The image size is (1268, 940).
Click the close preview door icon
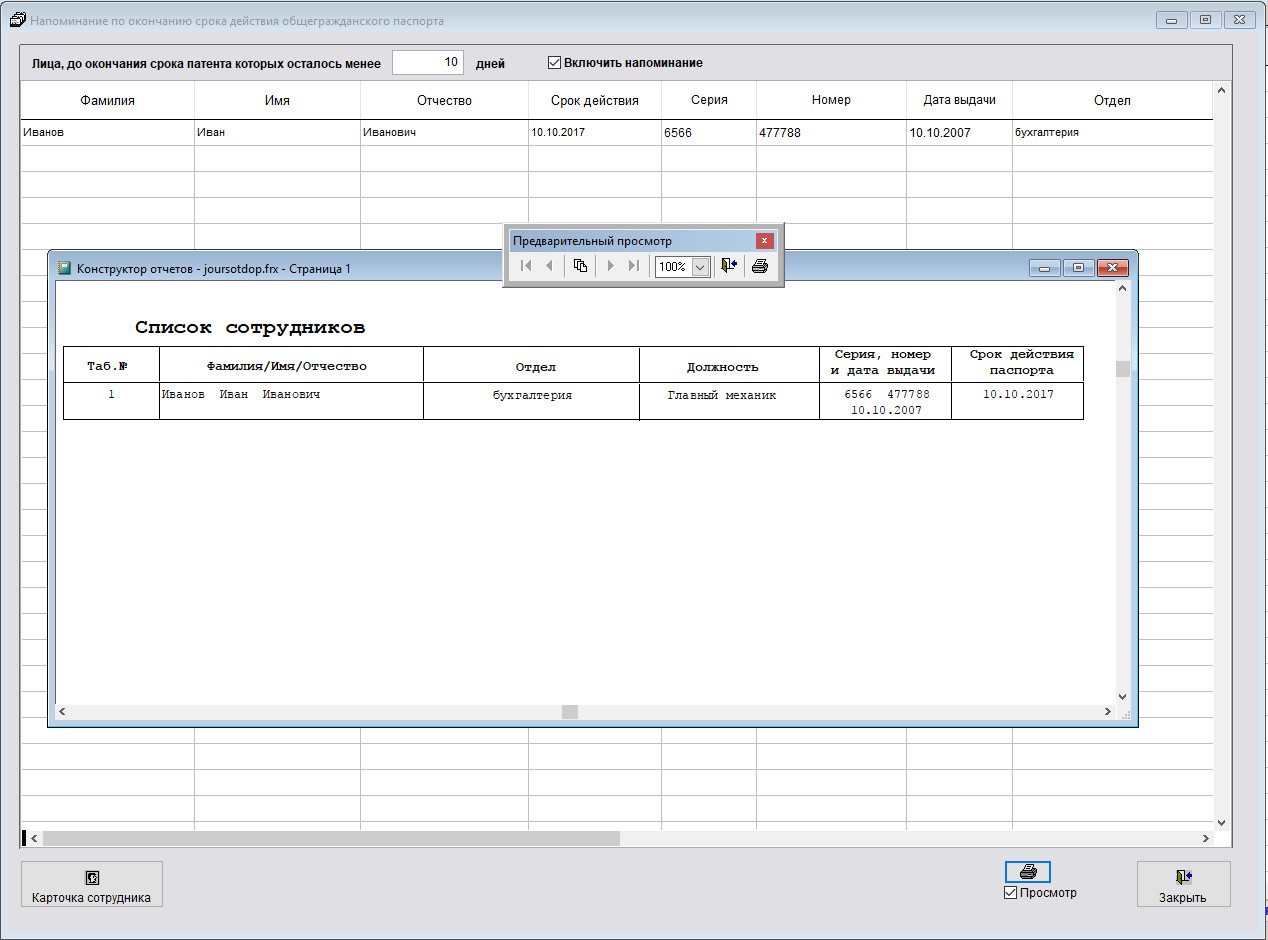729,266
